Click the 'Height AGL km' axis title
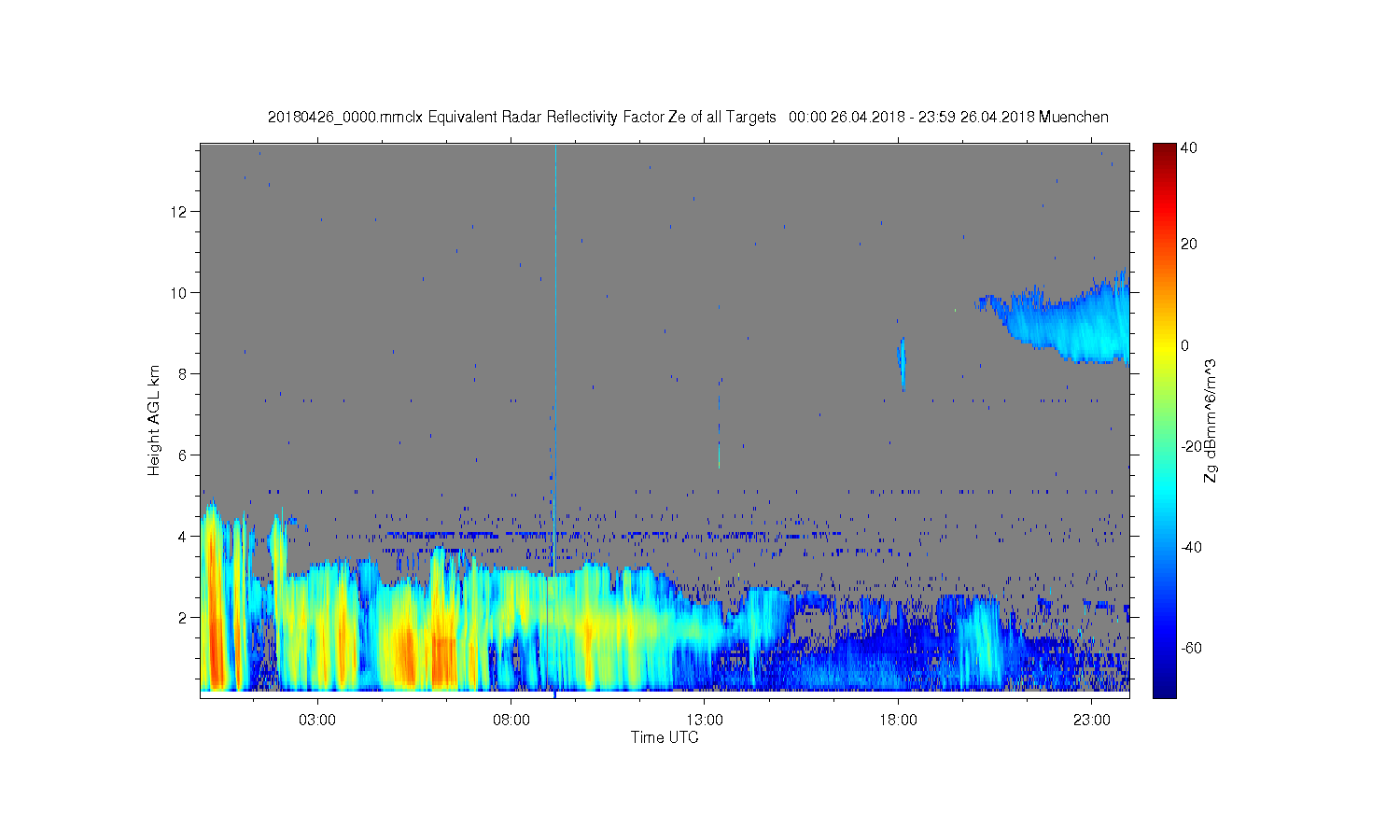Viewport: 1400px width, 840px height. 154,420
